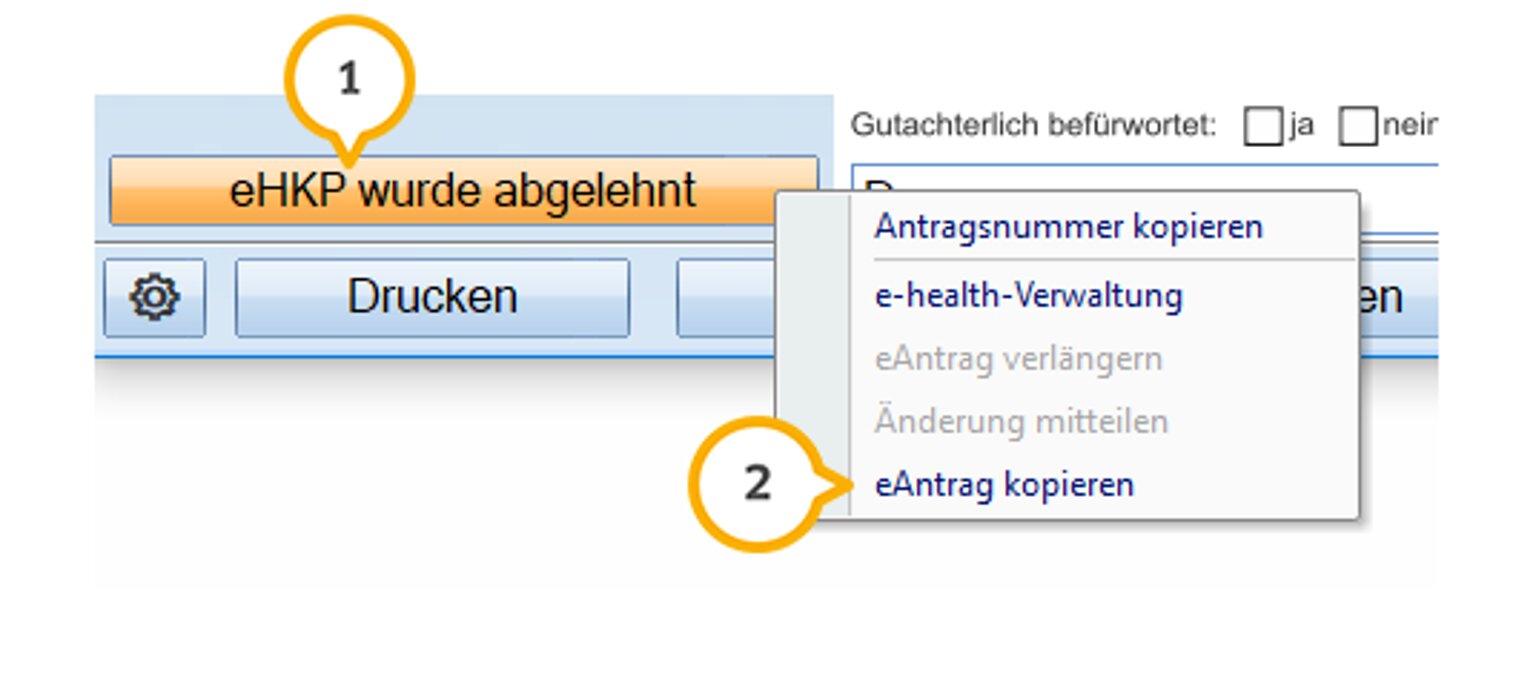Tick the 'ja' checkbox
The width and height of the screenshot is (1536, 685).
1263,127
